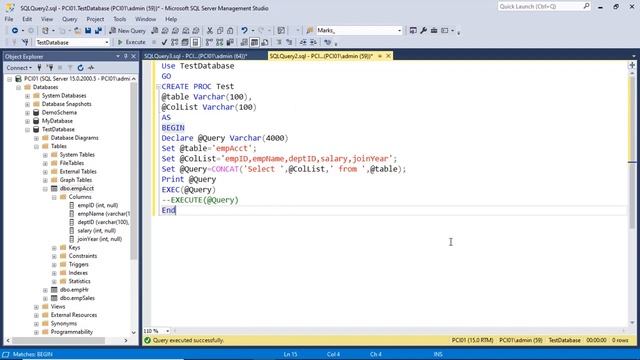Click the Comment out selected lines icon
This screenshot has width=640, height=360.
tap(279, 42)
